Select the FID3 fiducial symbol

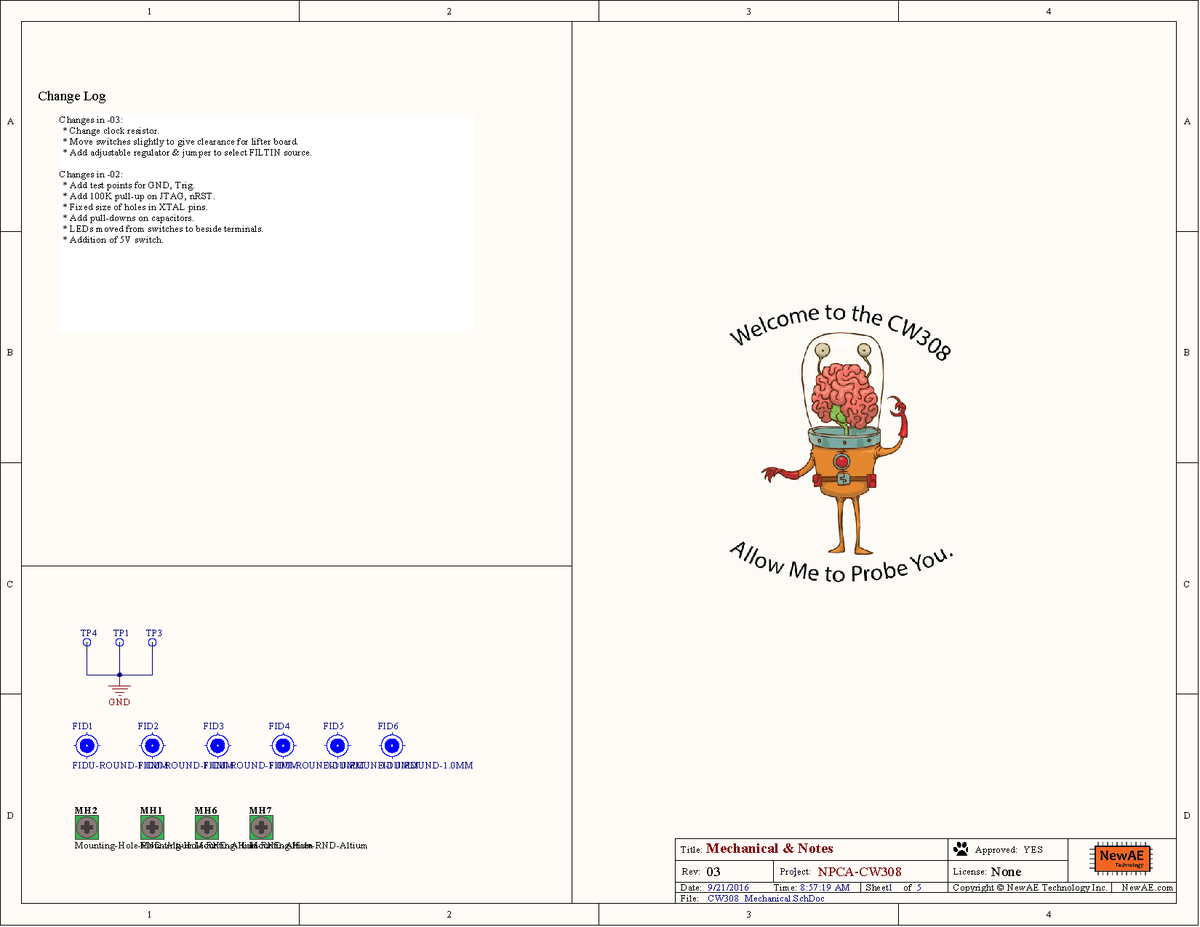click(217, 744)
